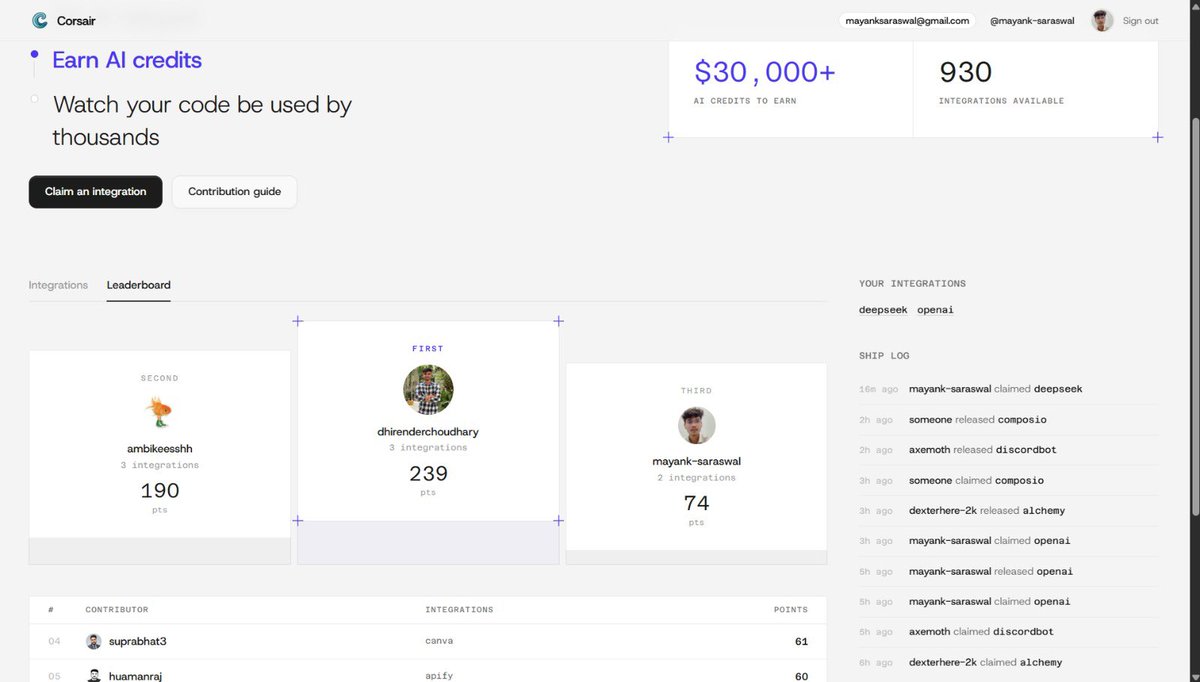Click the dhirenderchoudhary username
This screenshot has width=1200, height=682.
point(428,432)
